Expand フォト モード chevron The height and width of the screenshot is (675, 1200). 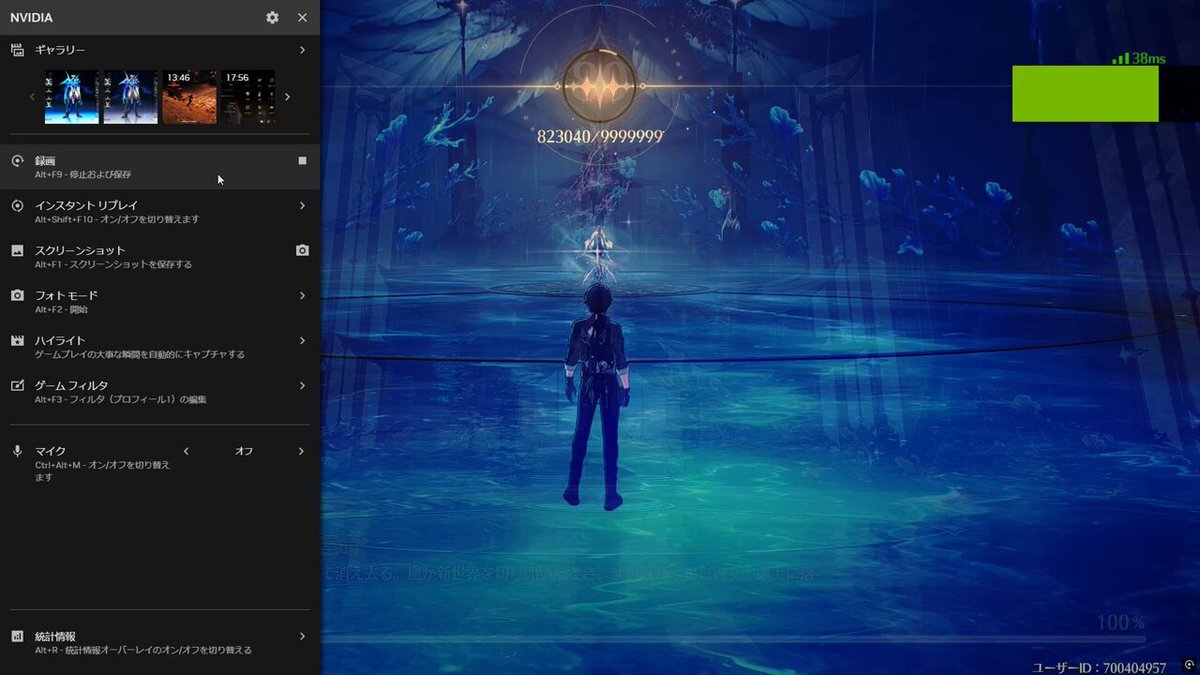[x=302, y=295]
